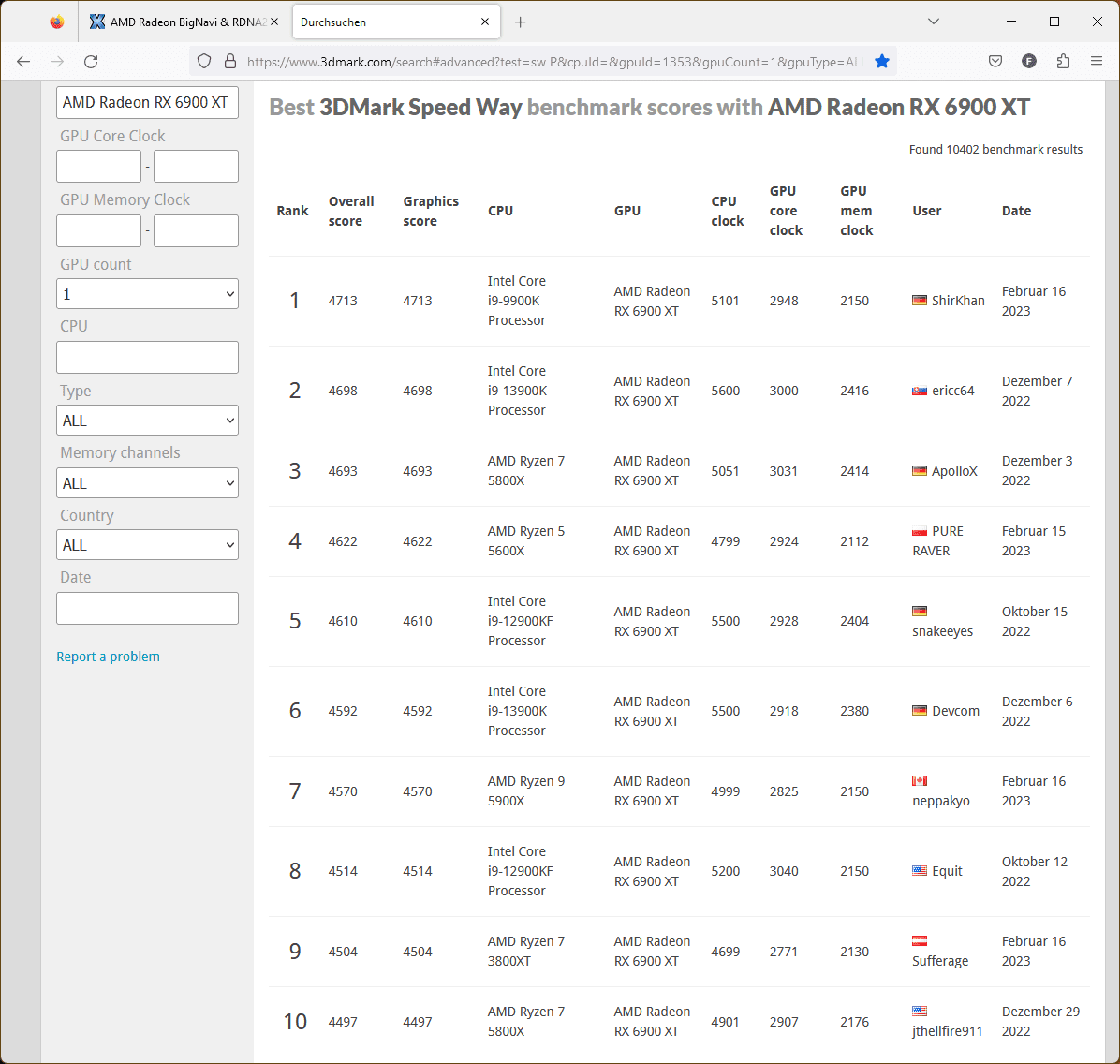
Task: Click the flag above snakeeyes
Action: pyautogui.click(x=920, y=611)
